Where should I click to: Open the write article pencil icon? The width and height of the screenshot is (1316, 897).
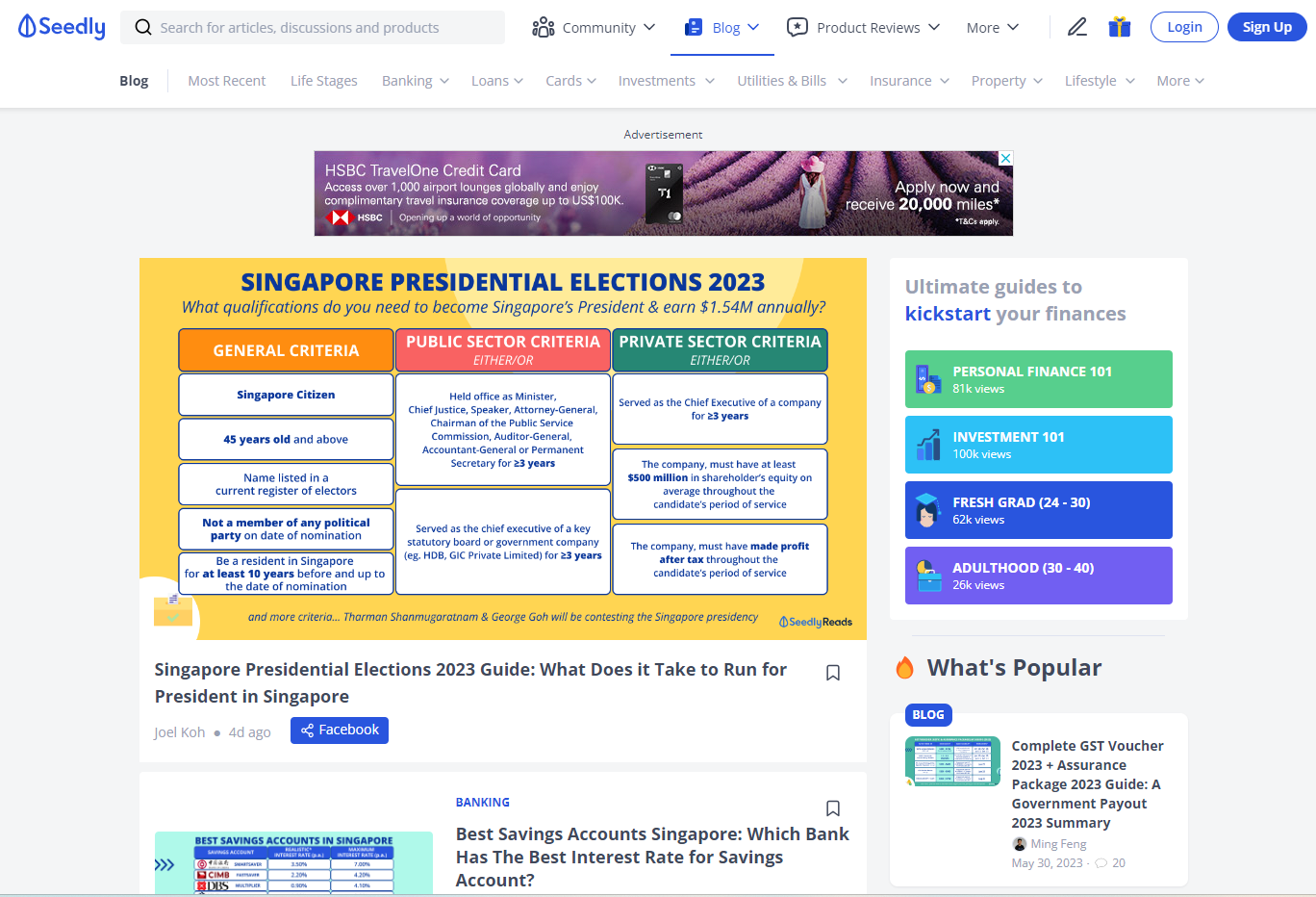click(x=1076, y=27)
